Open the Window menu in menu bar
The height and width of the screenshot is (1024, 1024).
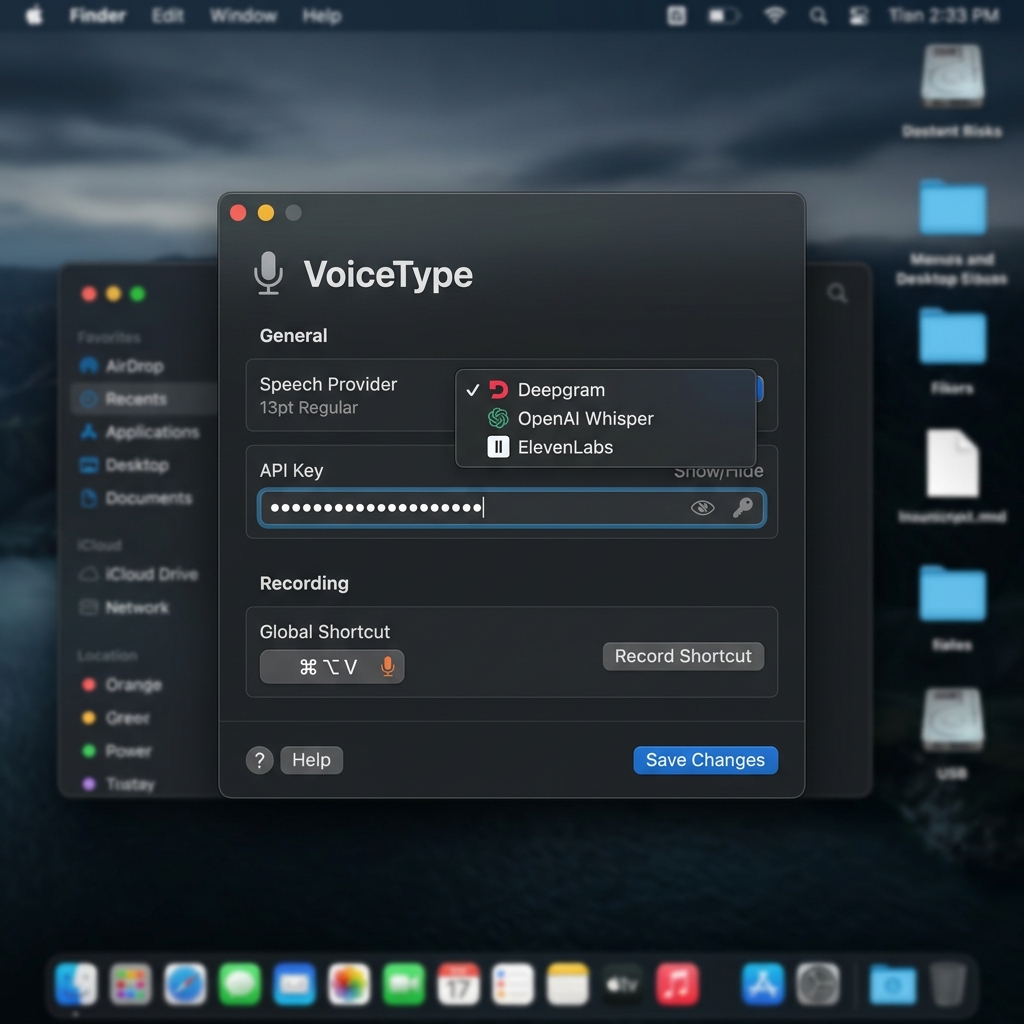click(x=243, y=15)
